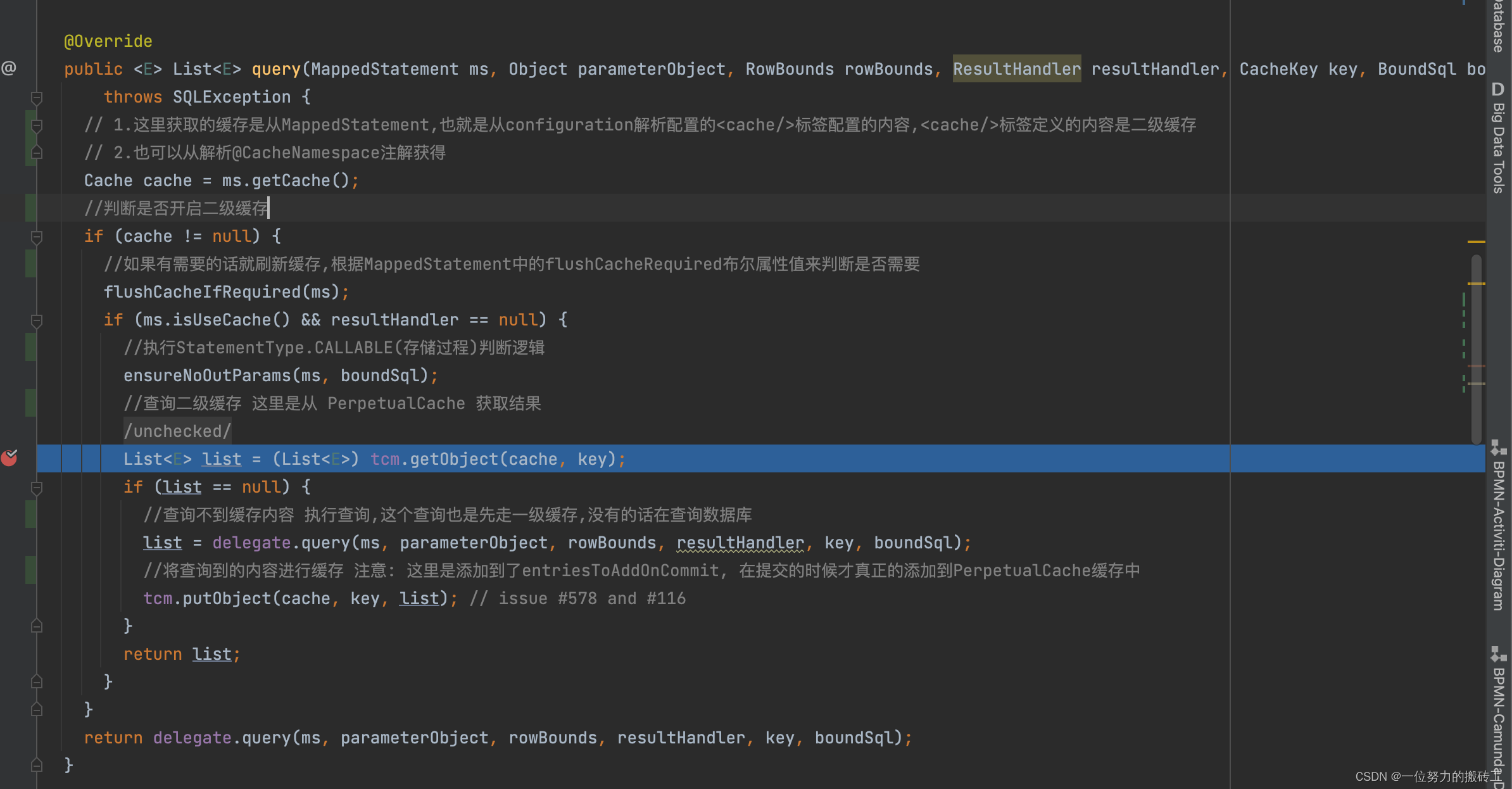Click the highlighted ResultHandler type in signature

(1017, 69)
